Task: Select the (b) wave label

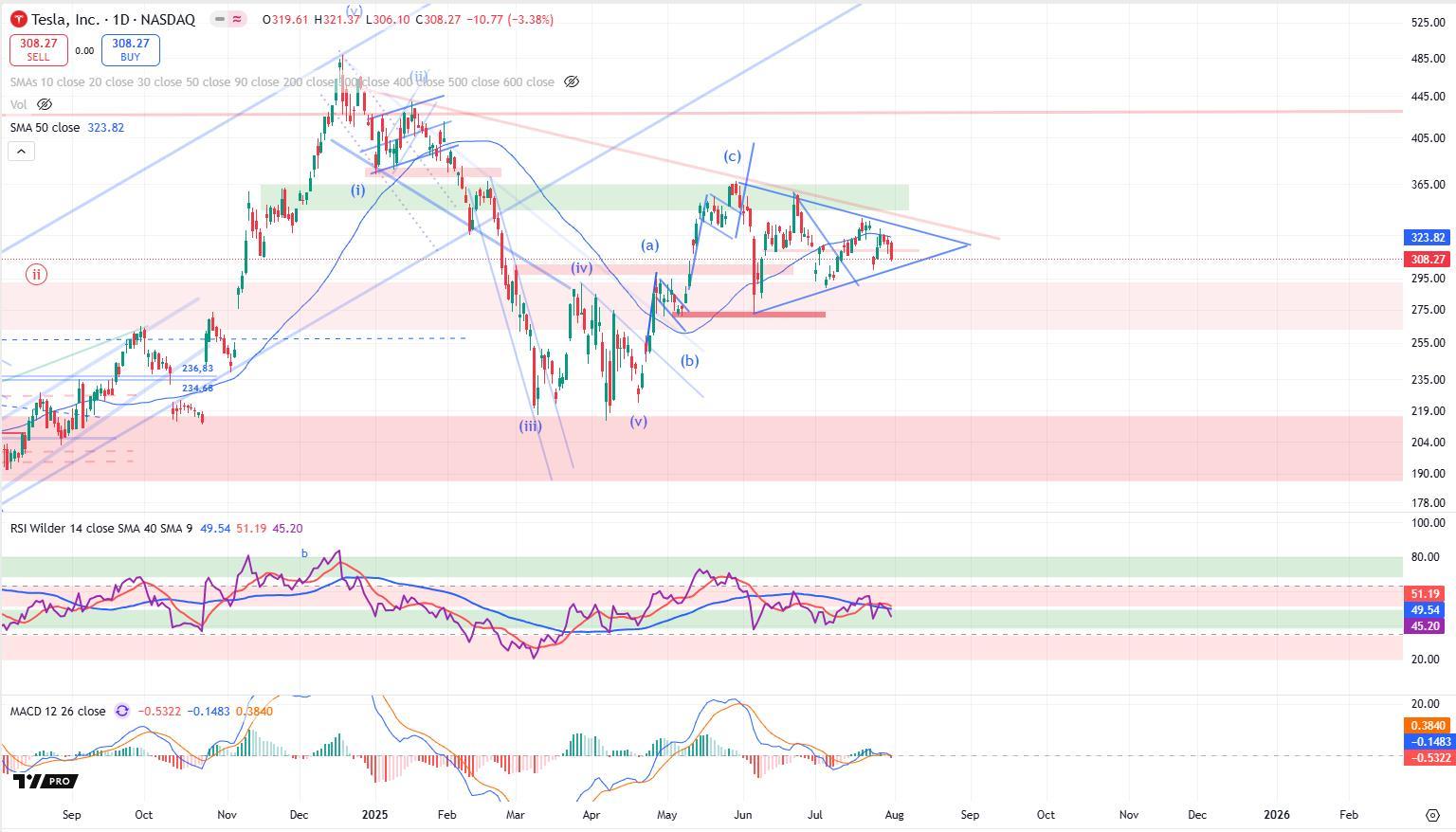Action: coord(689,360)
